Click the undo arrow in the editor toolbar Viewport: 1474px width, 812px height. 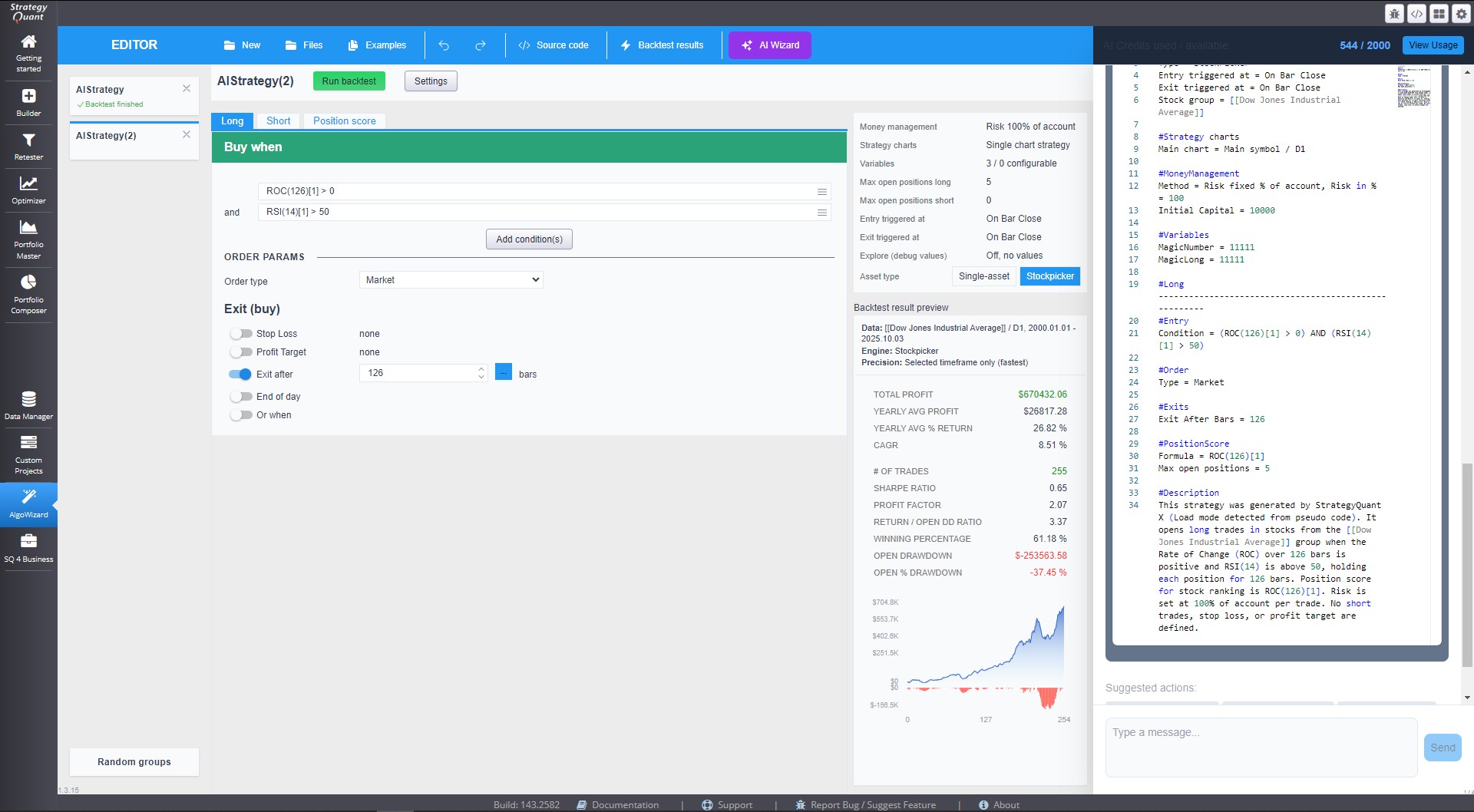pos(444,45)
